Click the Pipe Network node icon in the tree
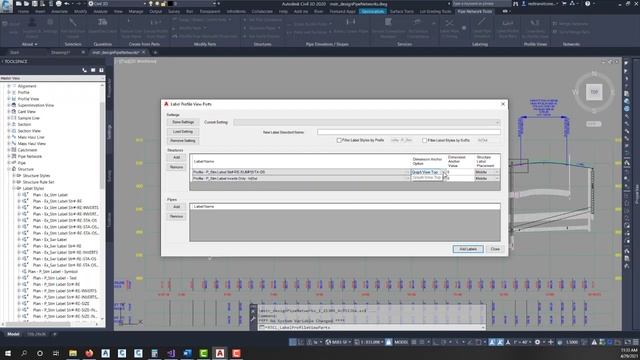Image resolution: width=640 pixels, height=360 pixels. tap(14, 156)
